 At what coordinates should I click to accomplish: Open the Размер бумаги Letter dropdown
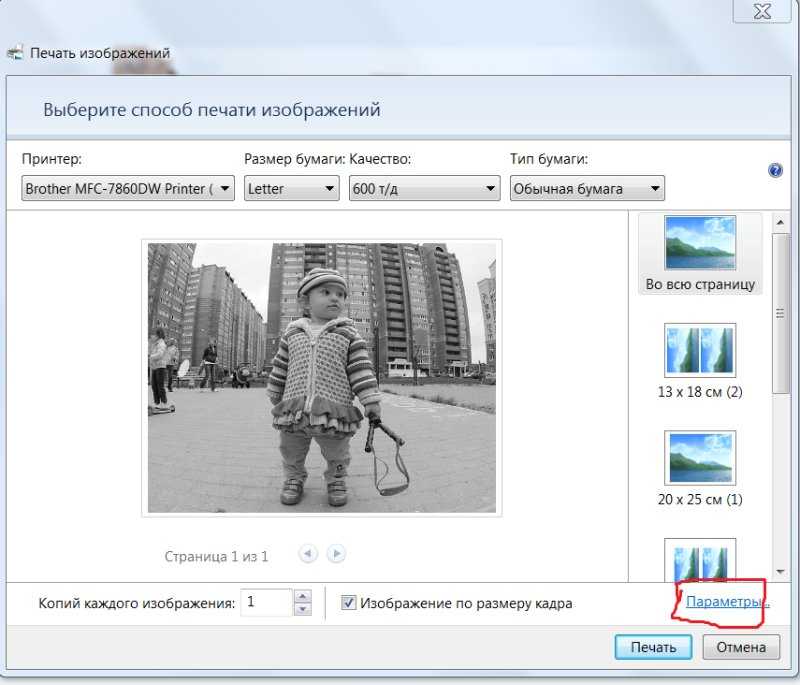tap(291, 188)
